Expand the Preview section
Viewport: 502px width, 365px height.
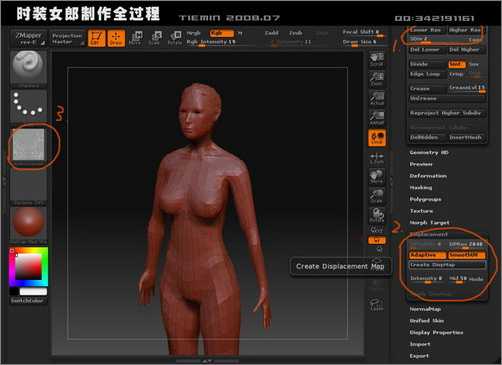(421, 164)
